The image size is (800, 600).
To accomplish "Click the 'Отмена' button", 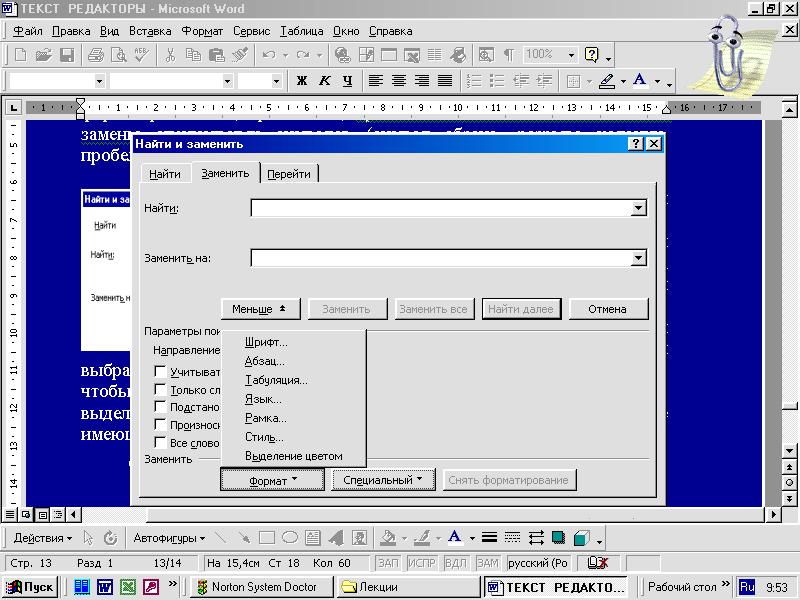I will (608, 309).
